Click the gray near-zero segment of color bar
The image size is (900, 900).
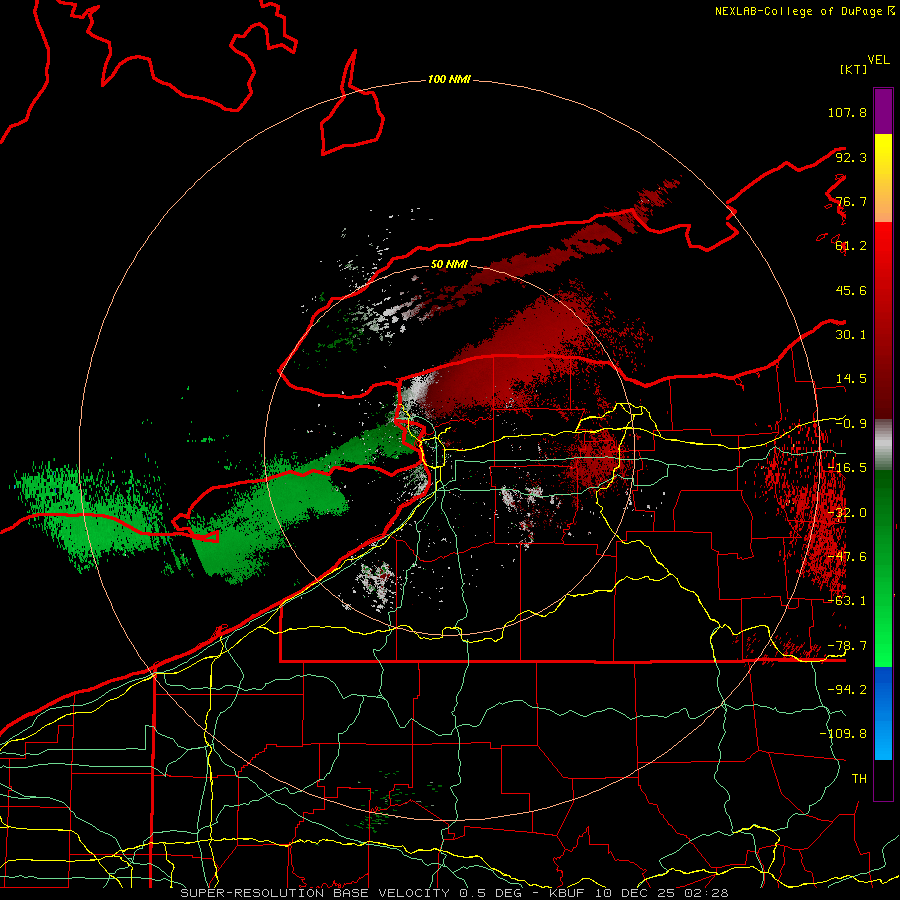883,445
